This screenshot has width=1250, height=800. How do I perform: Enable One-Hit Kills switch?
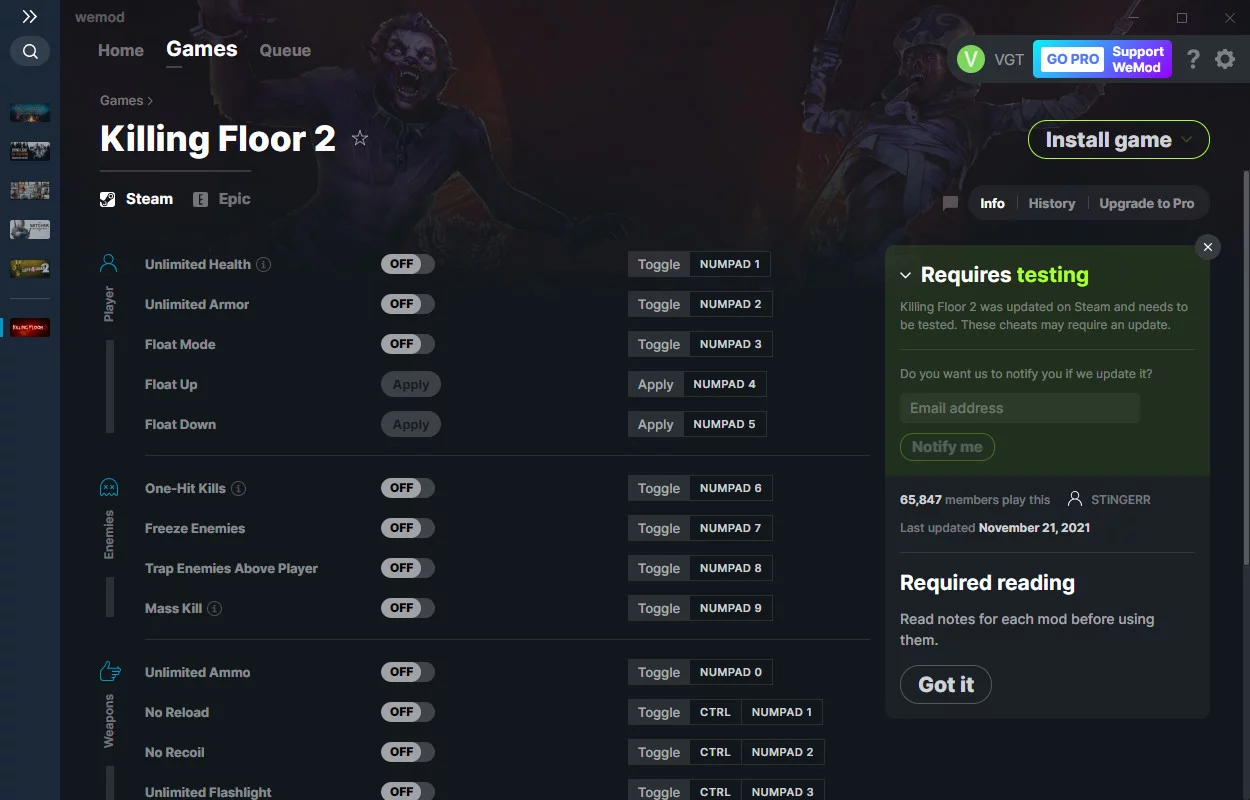pos(408,488)
